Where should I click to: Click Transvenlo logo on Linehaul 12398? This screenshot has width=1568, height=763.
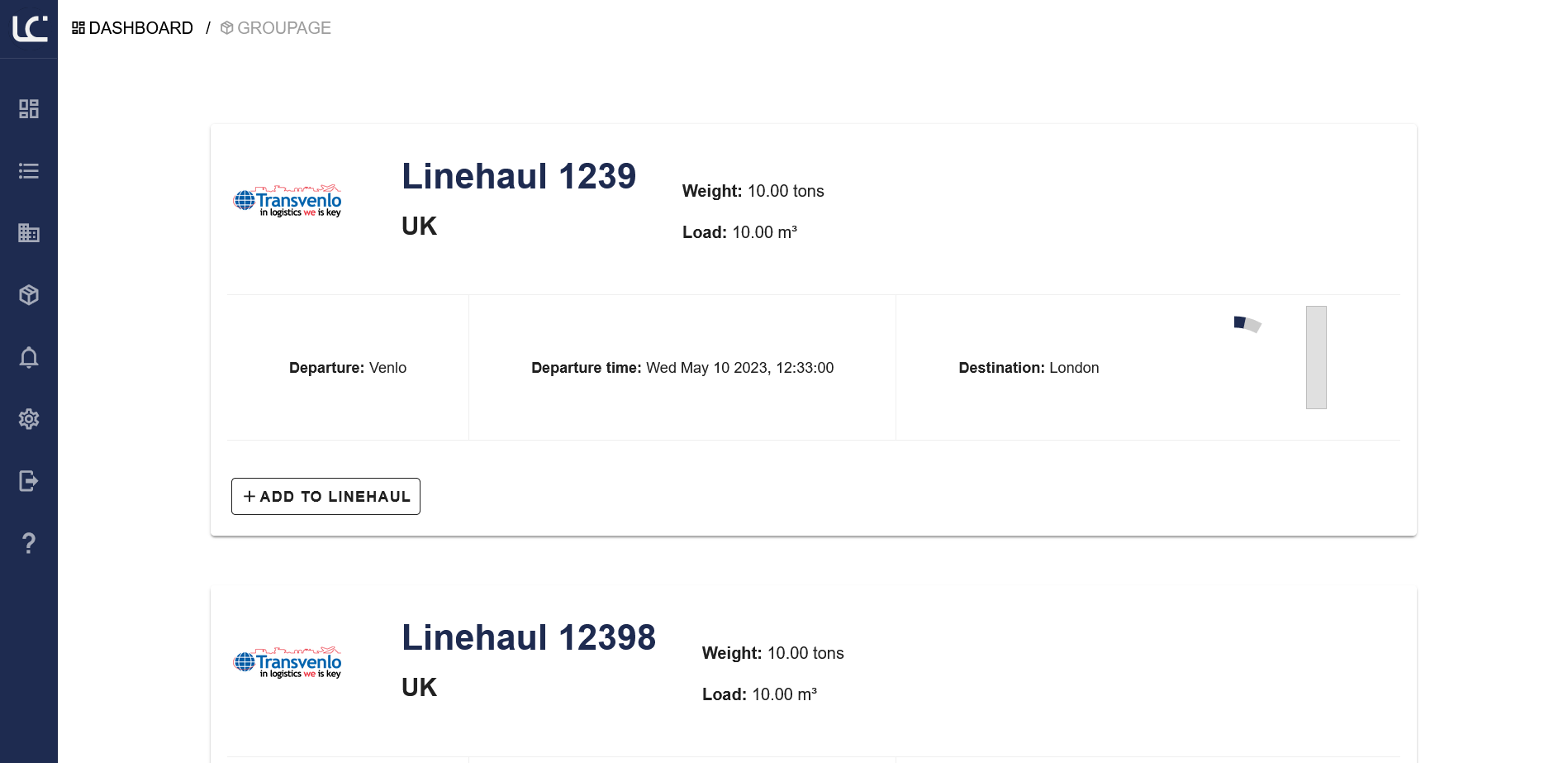[287, 662]
